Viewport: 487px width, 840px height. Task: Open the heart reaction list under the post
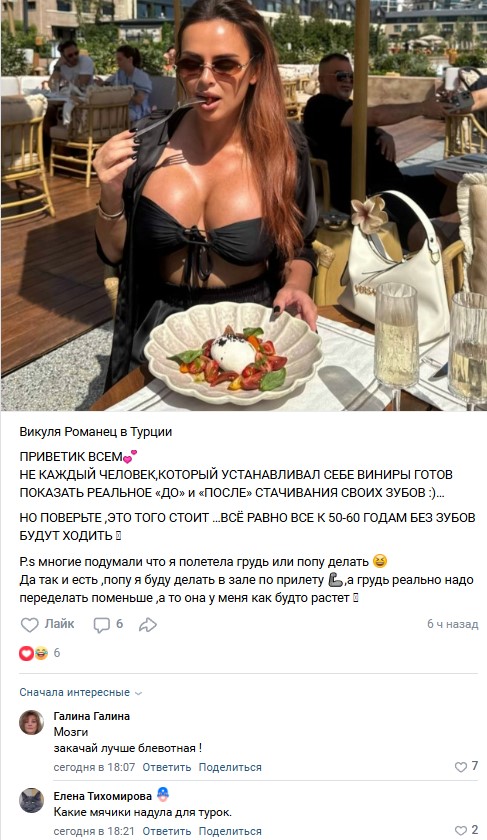click(26, 653)
